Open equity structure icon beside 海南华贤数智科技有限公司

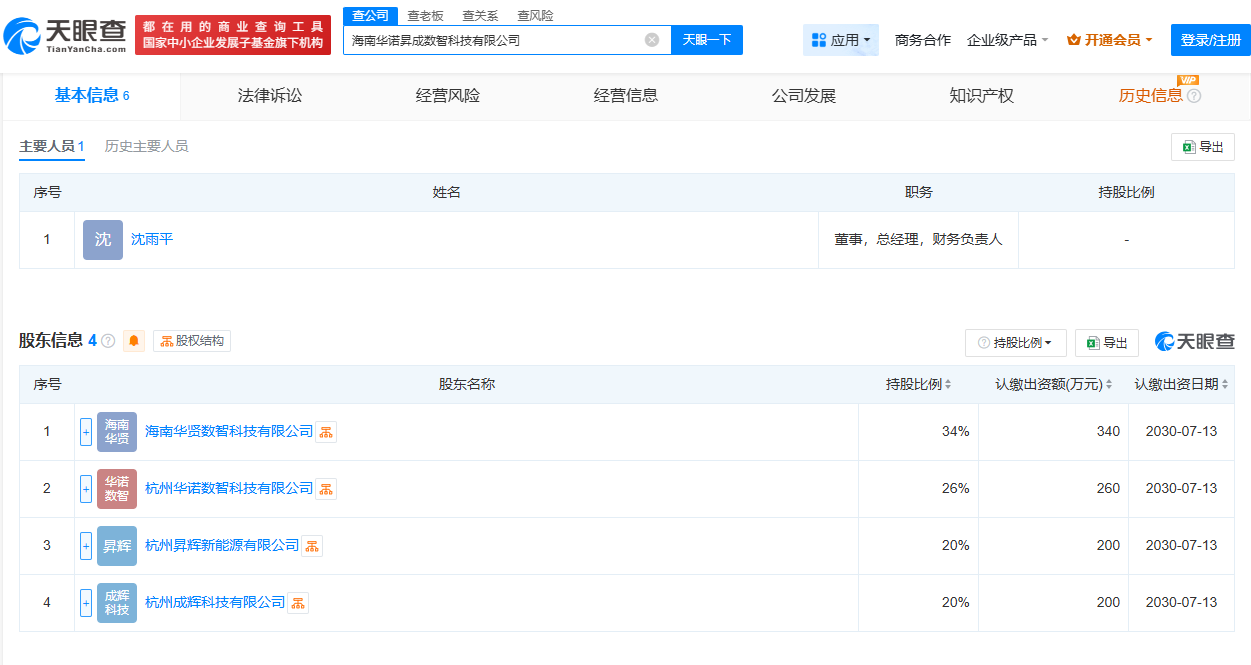click(327, 432)
